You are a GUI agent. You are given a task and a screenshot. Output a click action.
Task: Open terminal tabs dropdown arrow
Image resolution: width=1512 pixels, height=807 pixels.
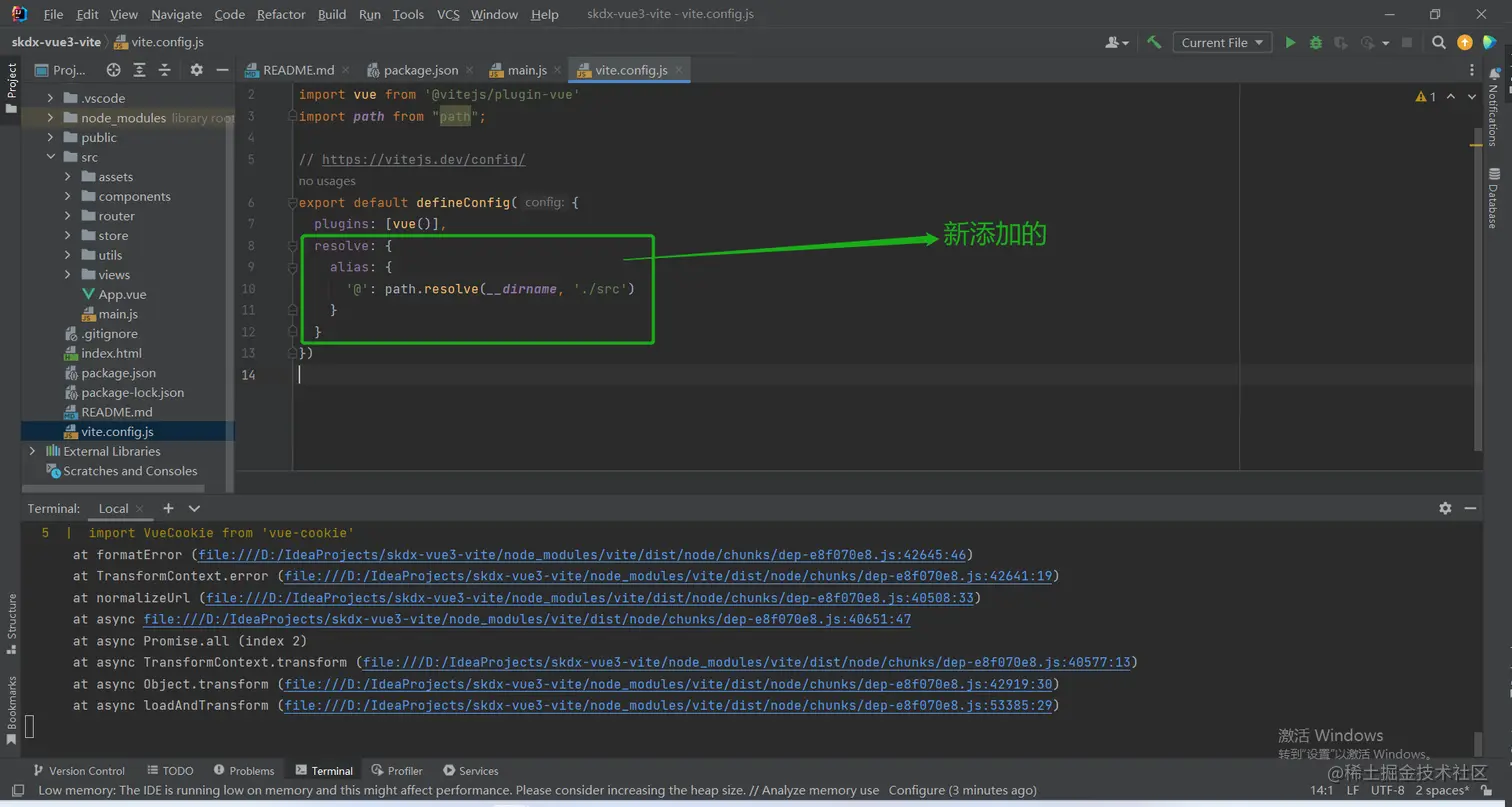(194, 508)
